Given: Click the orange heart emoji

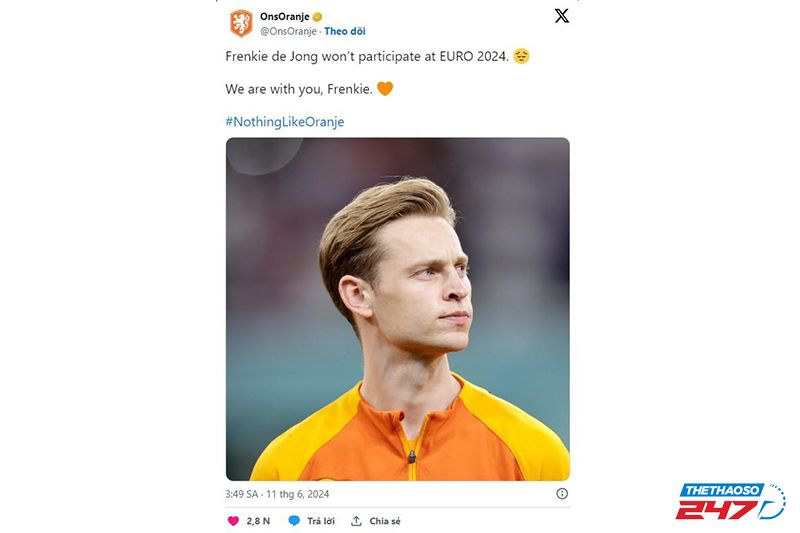Looking at the screenshot, I should 385,89.
